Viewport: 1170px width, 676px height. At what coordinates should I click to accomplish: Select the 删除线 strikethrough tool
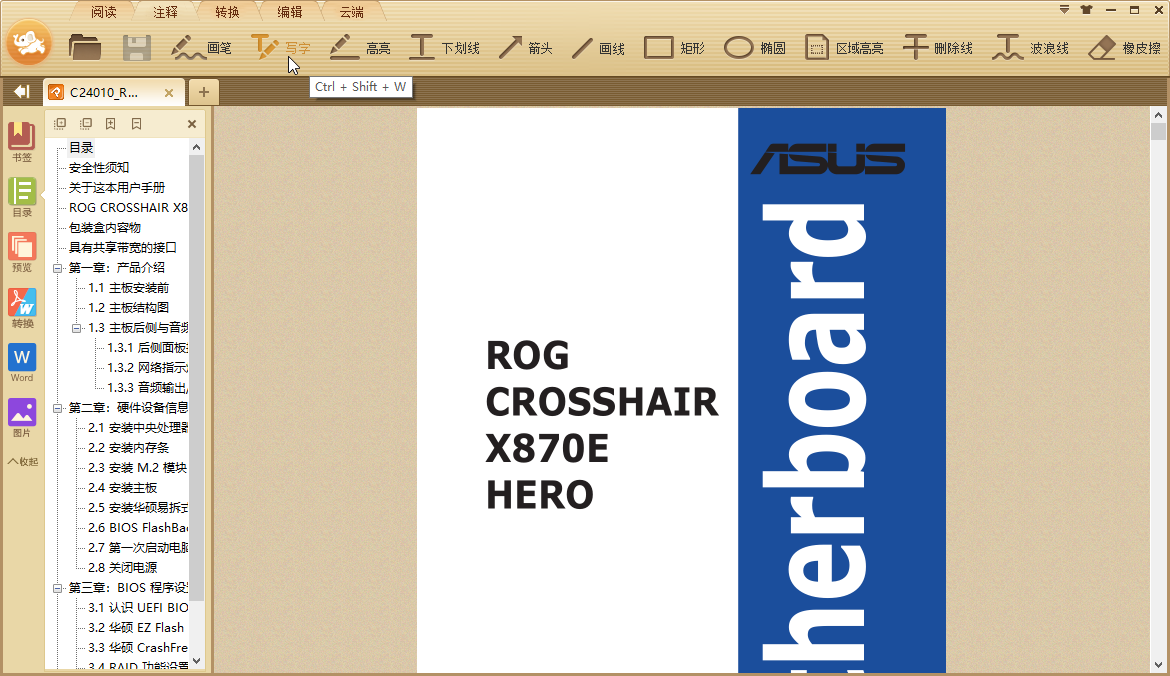click(937, 48)
